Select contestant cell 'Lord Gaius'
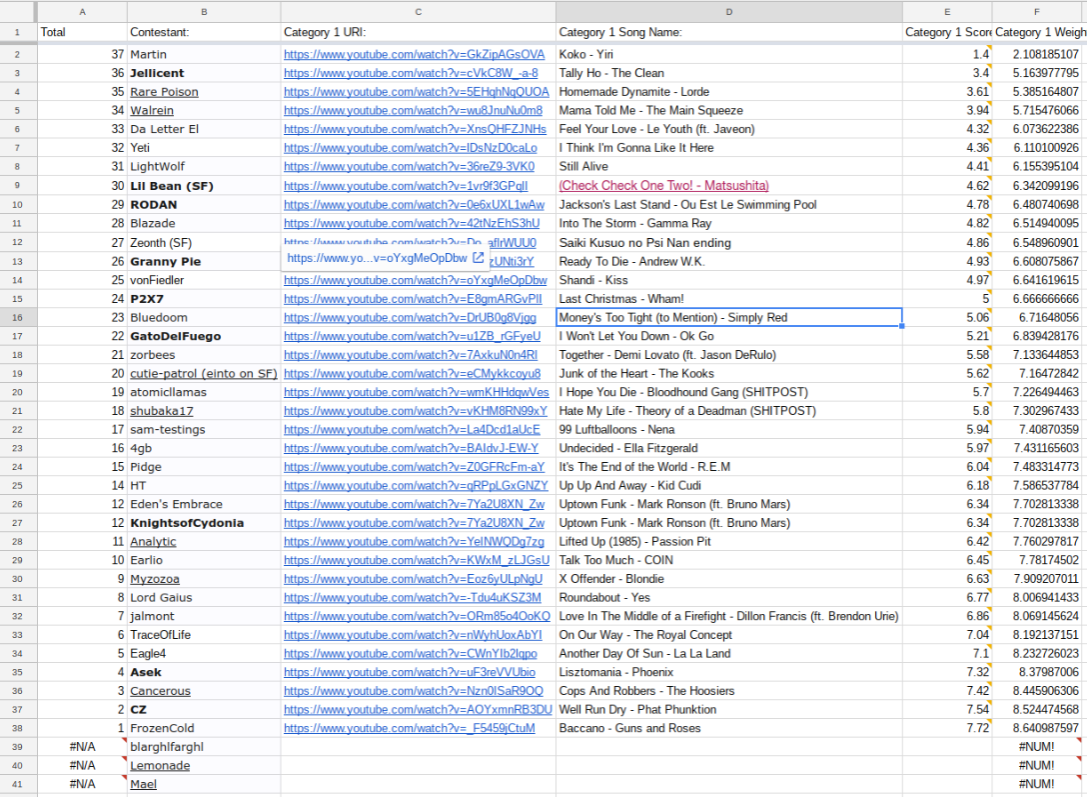Screen dimensions: 1087x797 204,597
